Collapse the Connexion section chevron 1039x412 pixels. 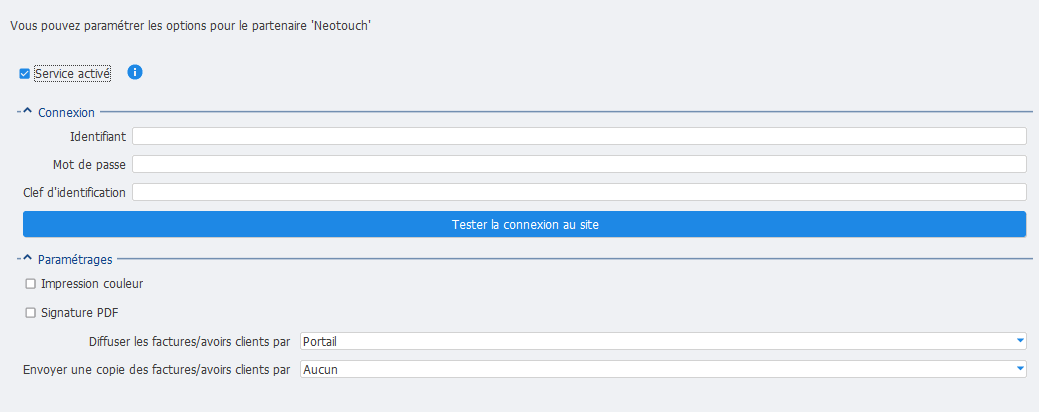[x=27, y=112]
